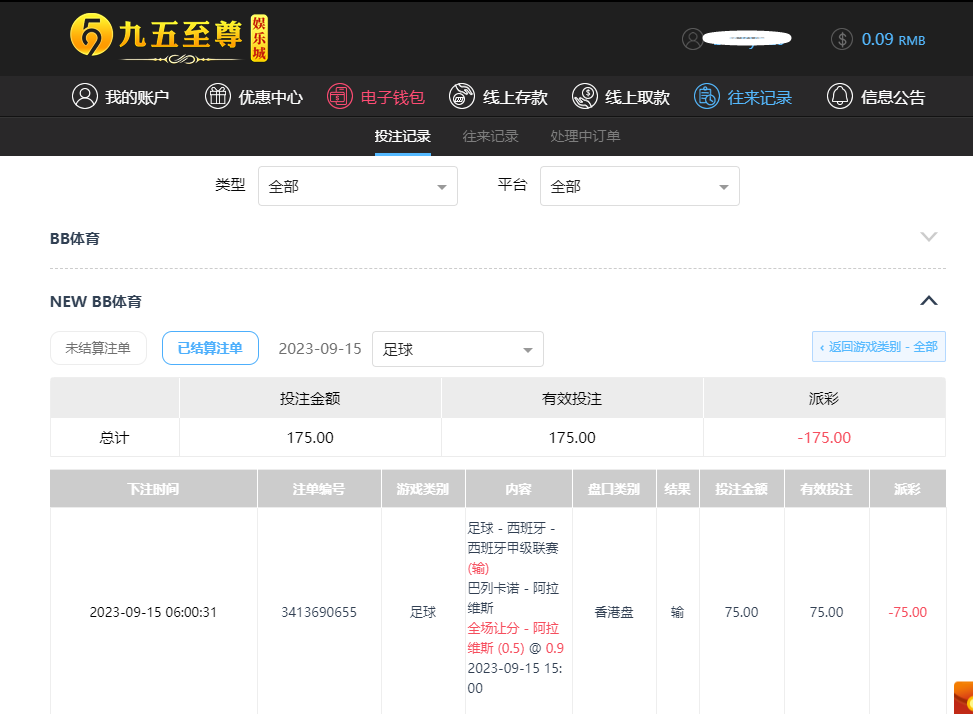Open 线上存款 deposit icon
The height and width of the screenshot is (714, 973).
pos(461,97)
